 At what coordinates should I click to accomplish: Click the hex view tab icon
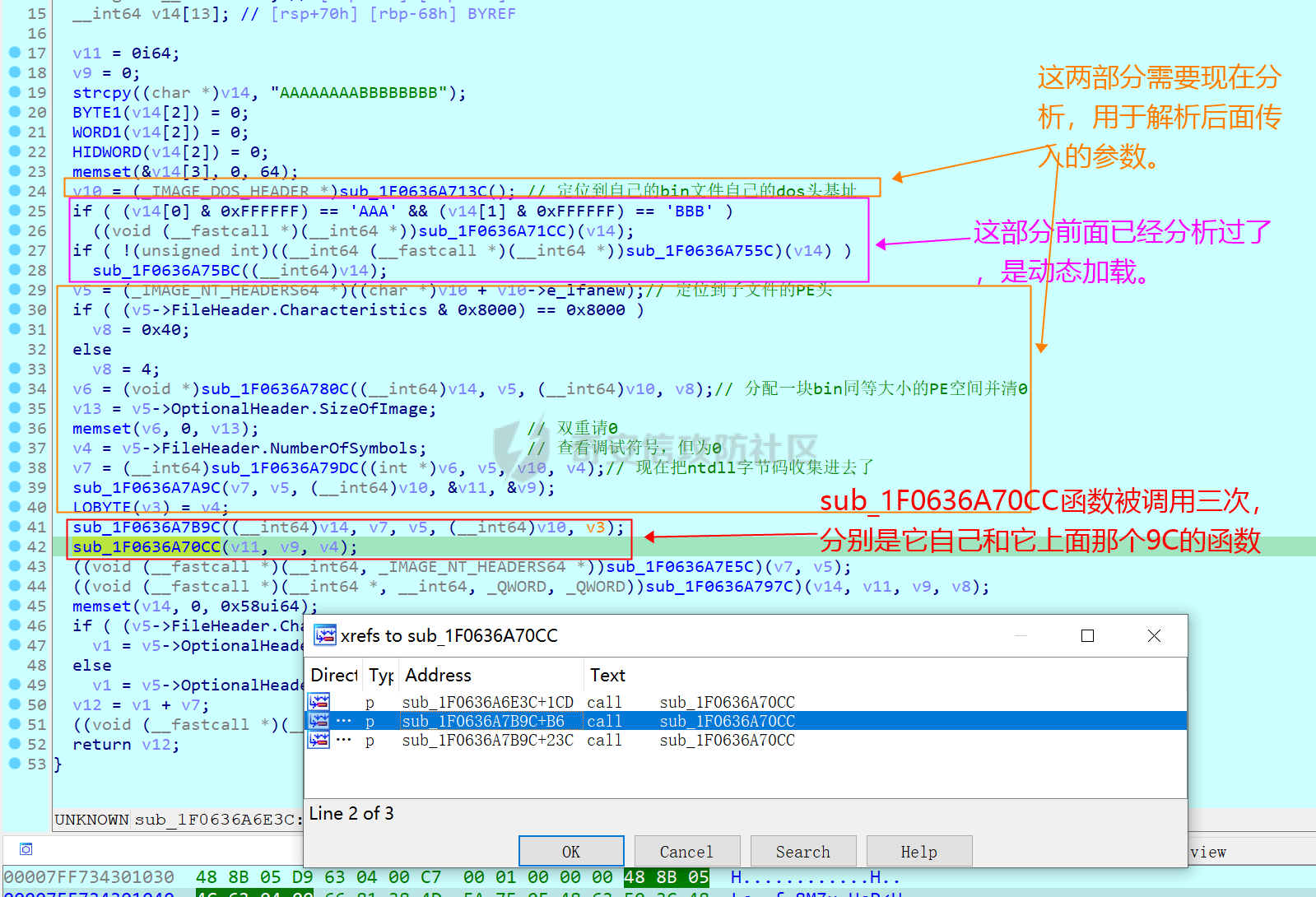coord(26,849)
